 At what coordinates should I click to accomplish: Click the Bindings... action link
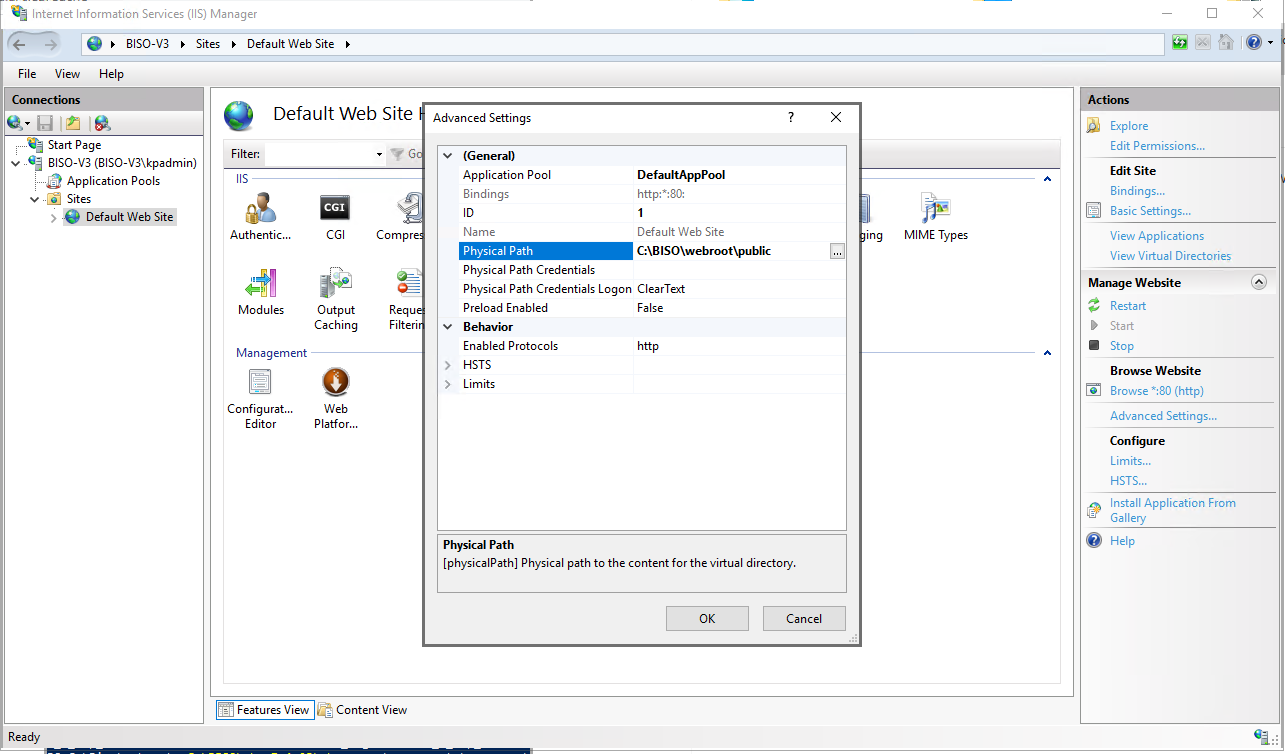tap(1137, 191)
